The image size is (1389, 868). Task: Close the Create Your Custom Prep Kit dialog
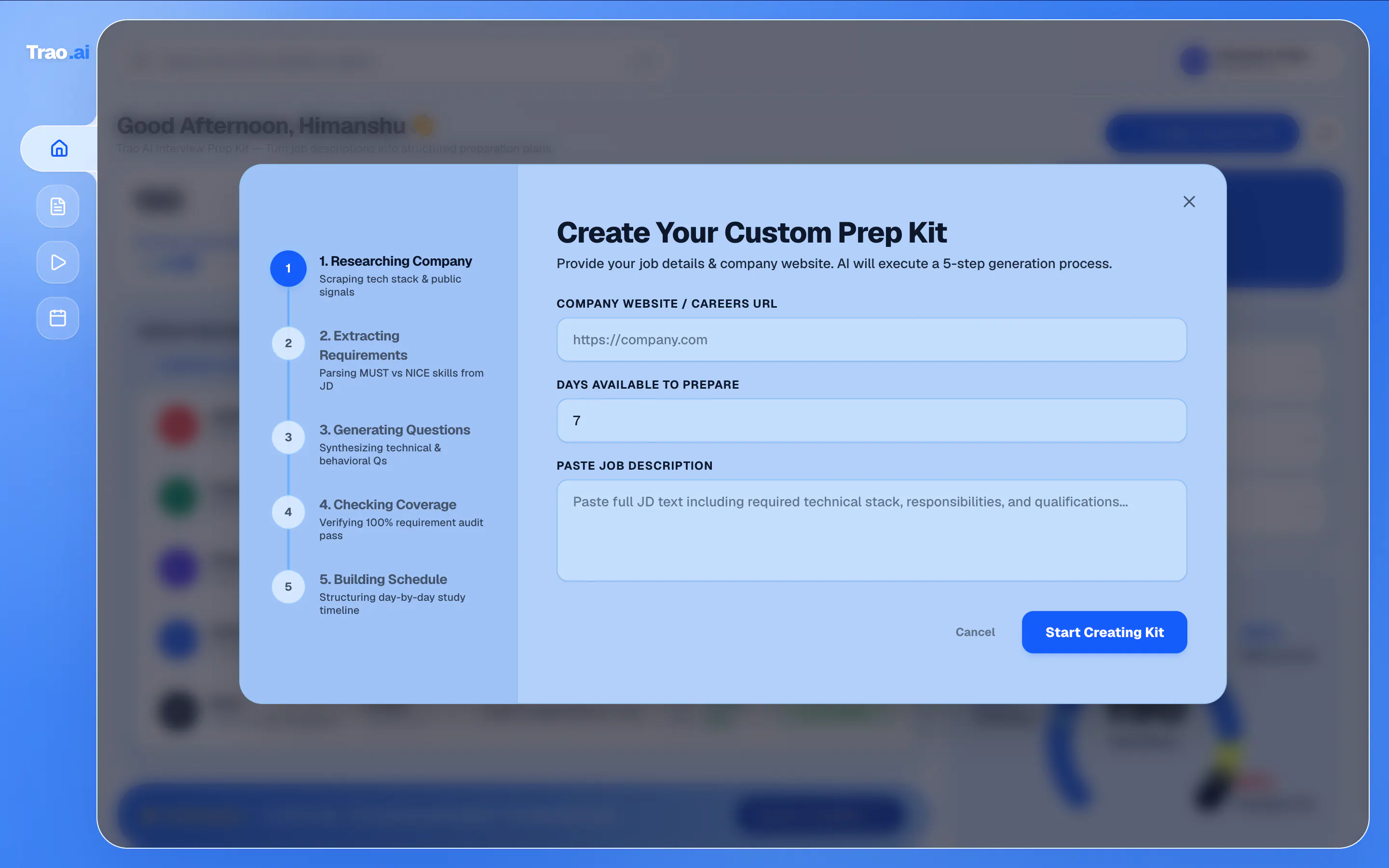click(x=1189, y=202)
